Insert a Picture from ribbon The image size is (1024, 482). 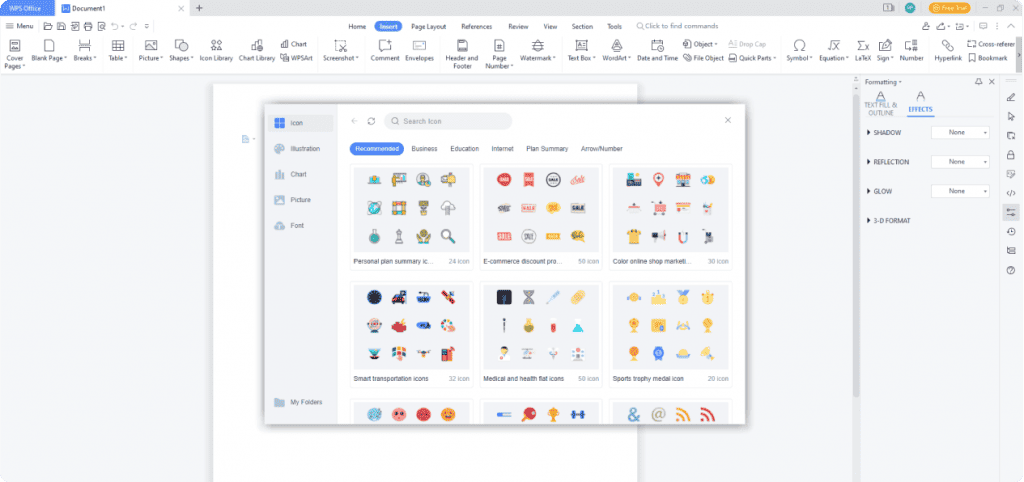(x=151, y=50)
